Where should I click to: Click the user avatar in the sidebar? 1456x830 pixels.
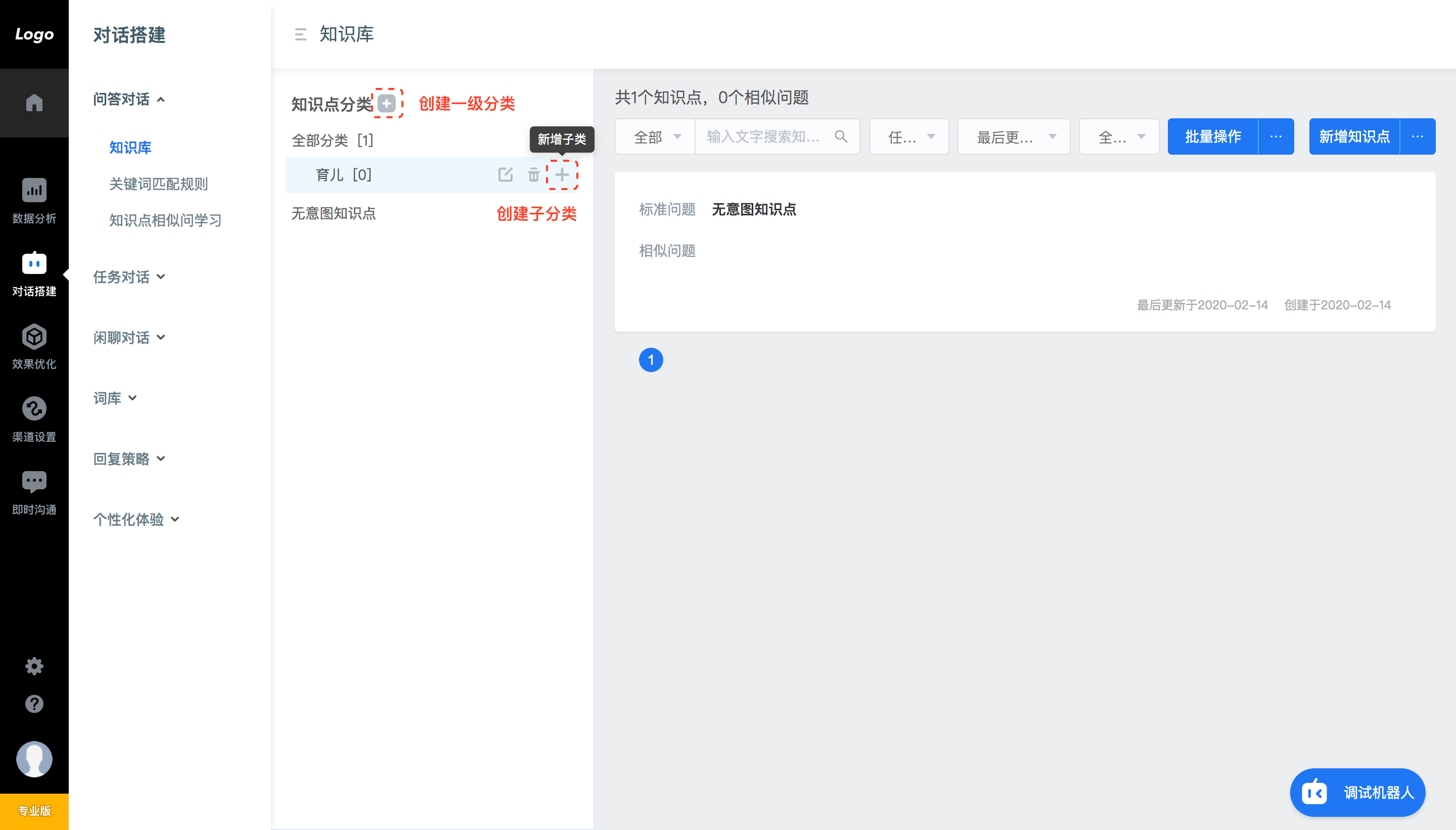(x=34, y=759)
